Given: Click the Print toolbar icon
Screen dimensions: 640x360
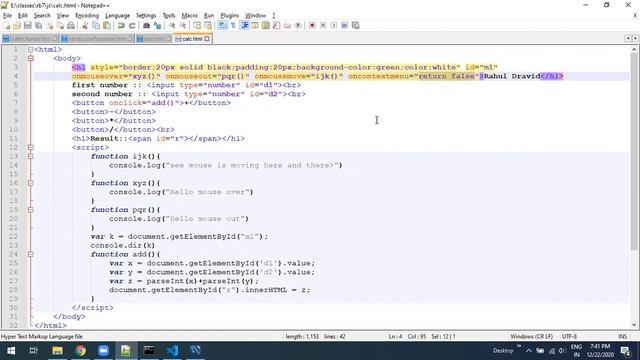Looking at the screenshot, I should coord(71,25).
